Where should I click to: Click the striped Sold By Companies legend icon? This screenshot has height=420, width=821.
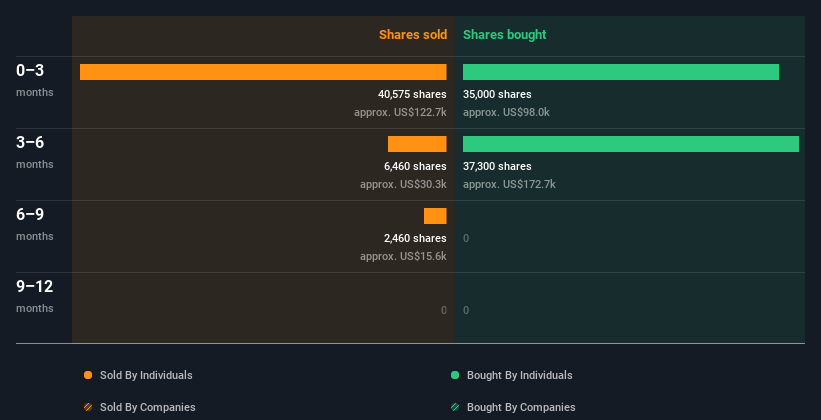point(88,407)
